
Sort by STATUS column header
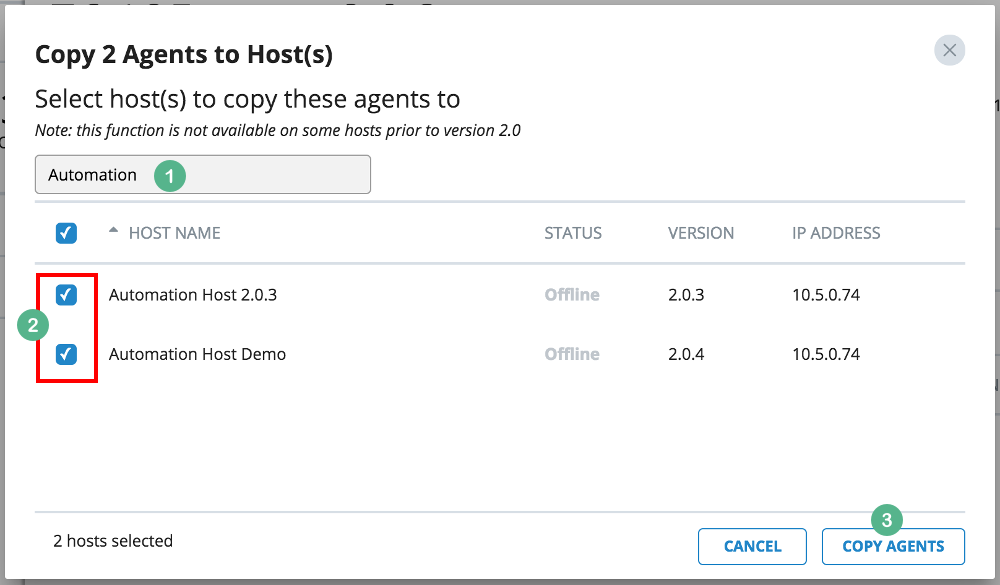[x=573, y=233]
